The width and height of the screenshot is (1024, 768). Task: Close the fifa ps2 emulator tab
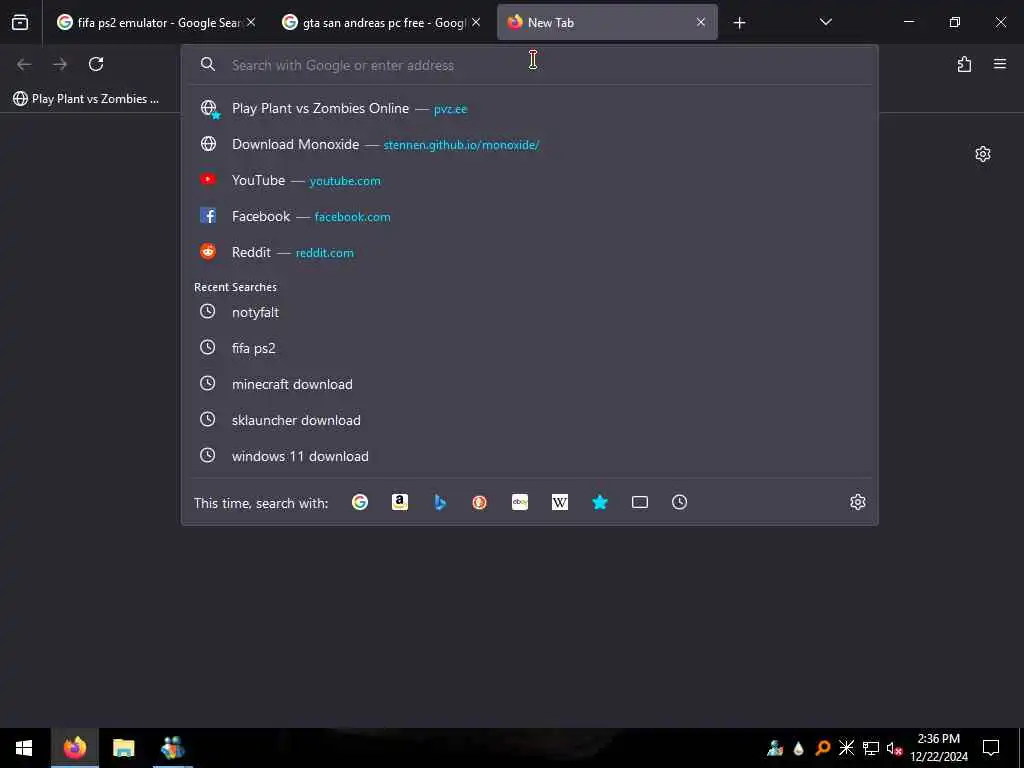pyautogui.click(x=251, y=23)
